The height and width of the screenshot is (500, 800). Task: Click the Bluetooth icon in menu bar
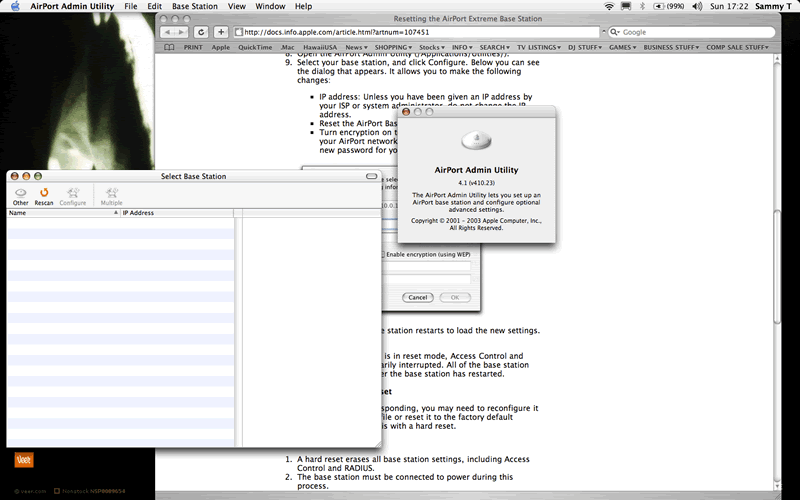642,6
